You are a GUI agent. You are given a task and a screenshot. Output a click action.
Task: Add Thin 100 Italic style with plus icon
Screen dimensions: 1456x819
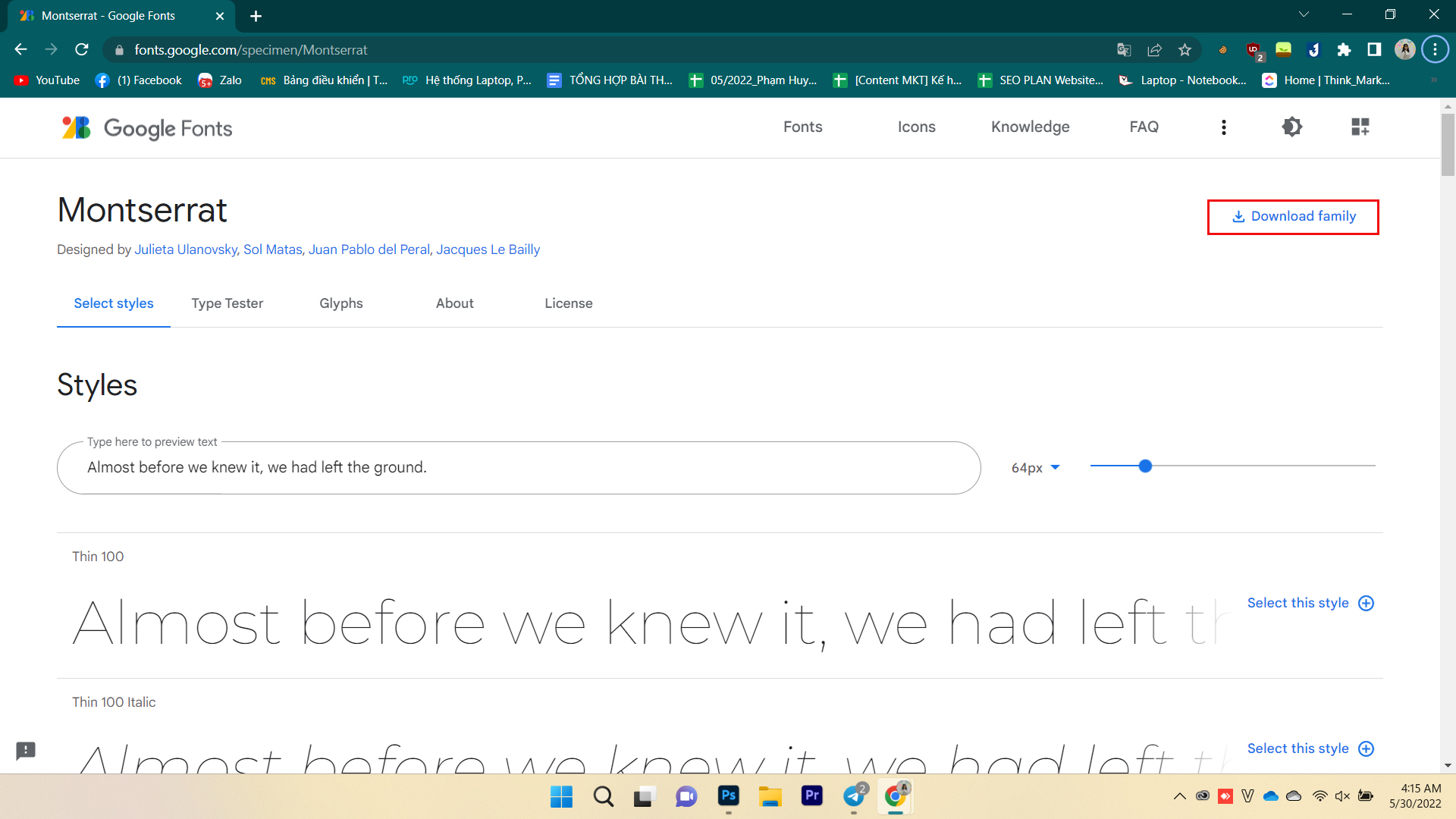tap(1366, 748)
